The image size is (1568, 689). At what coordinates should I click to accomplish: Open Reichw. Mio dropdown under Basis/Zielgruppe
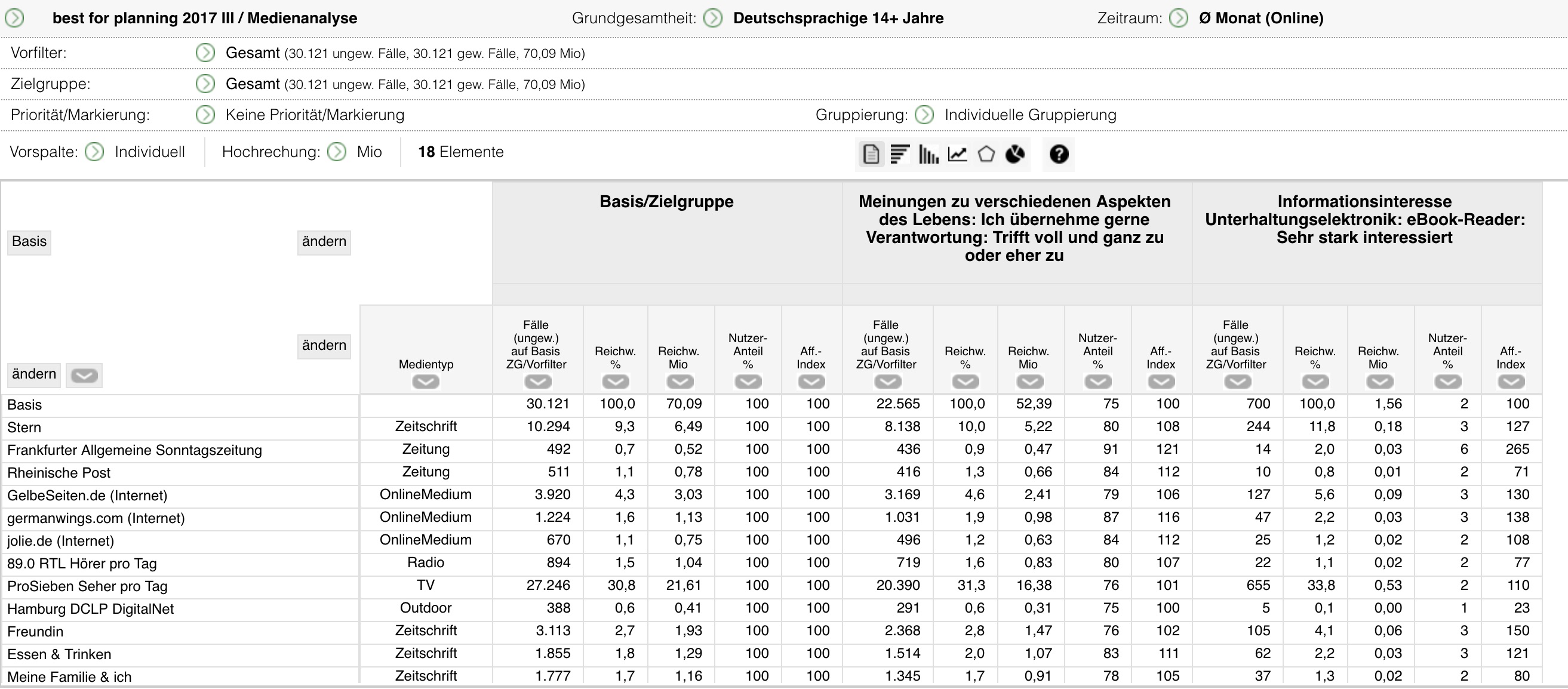(680, 382)
